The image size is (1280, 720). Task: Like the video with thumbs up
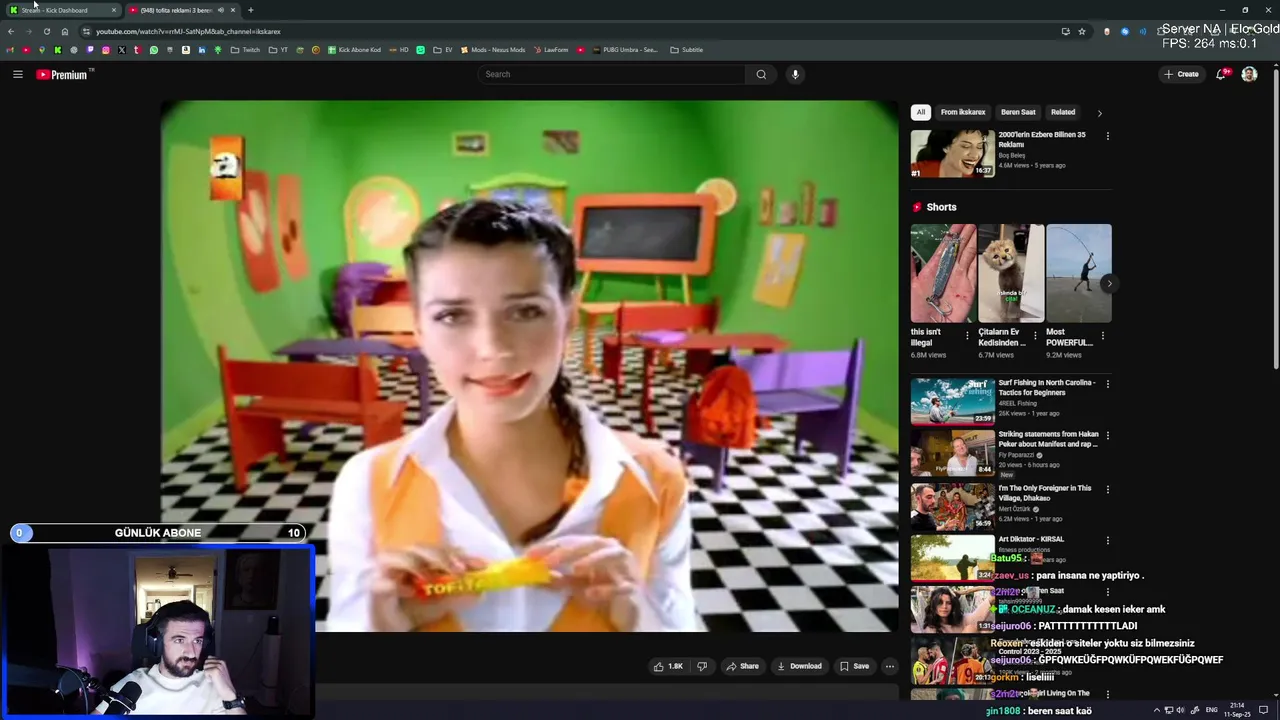point(668,666)
